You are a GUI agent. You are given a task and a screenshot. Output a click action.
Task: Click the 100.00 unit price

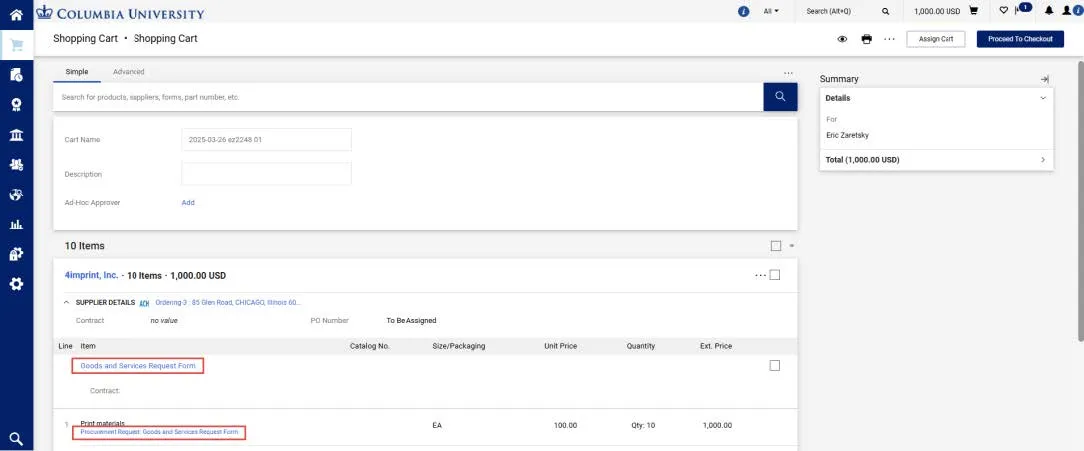(566, 425)
